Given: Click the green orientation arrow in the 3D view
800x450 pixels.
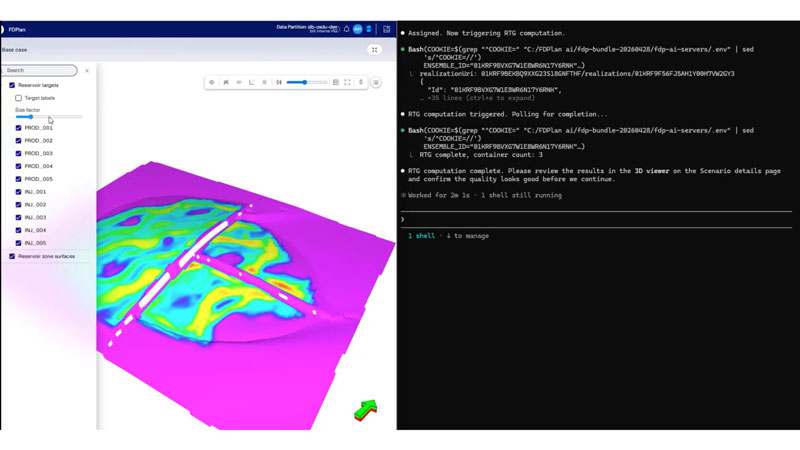Looking at the screenshot, I should 366,410.
